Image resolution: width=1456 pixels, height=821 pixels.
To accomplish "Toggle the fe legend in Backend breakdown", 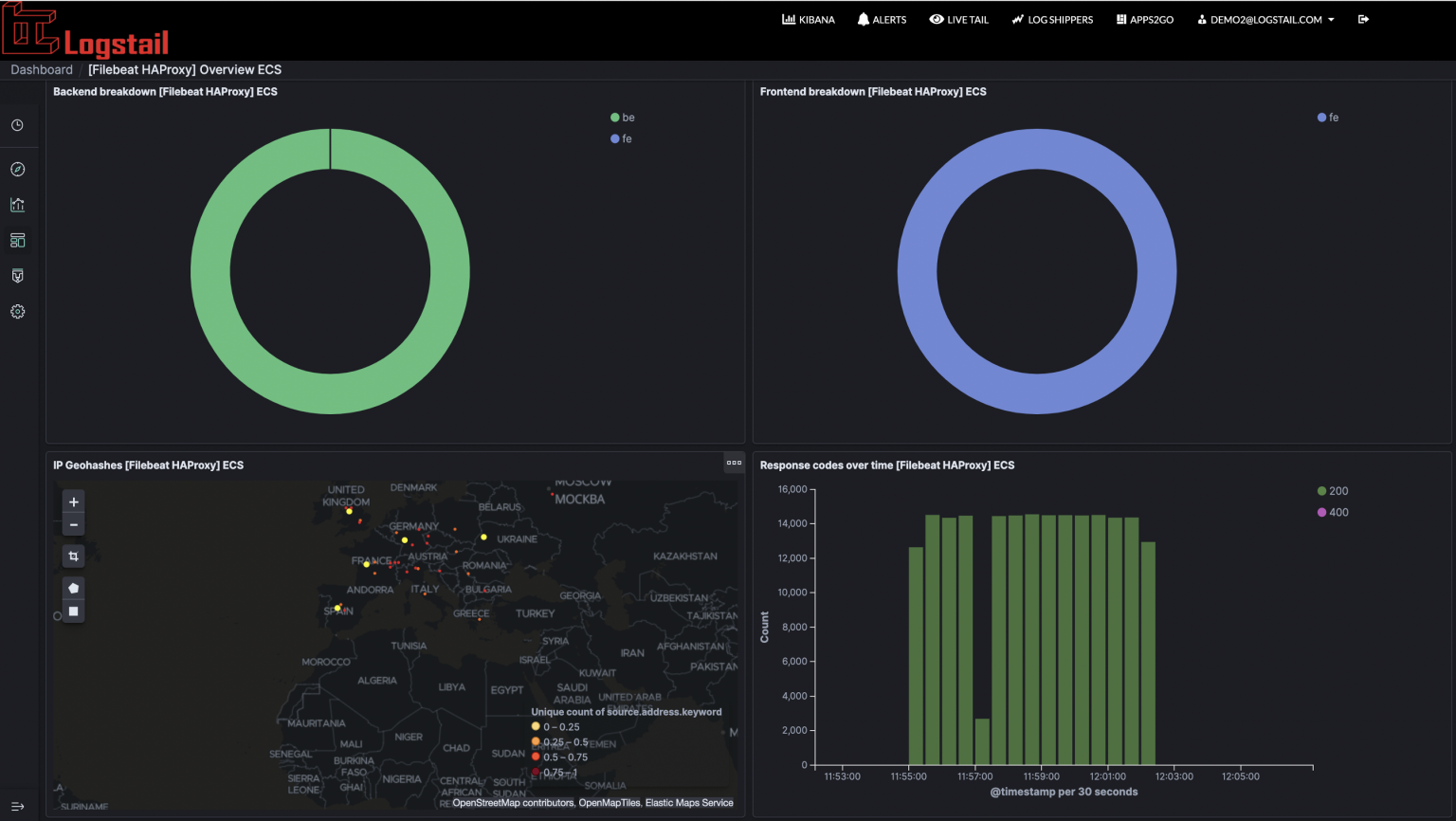I will pos(621,138).
